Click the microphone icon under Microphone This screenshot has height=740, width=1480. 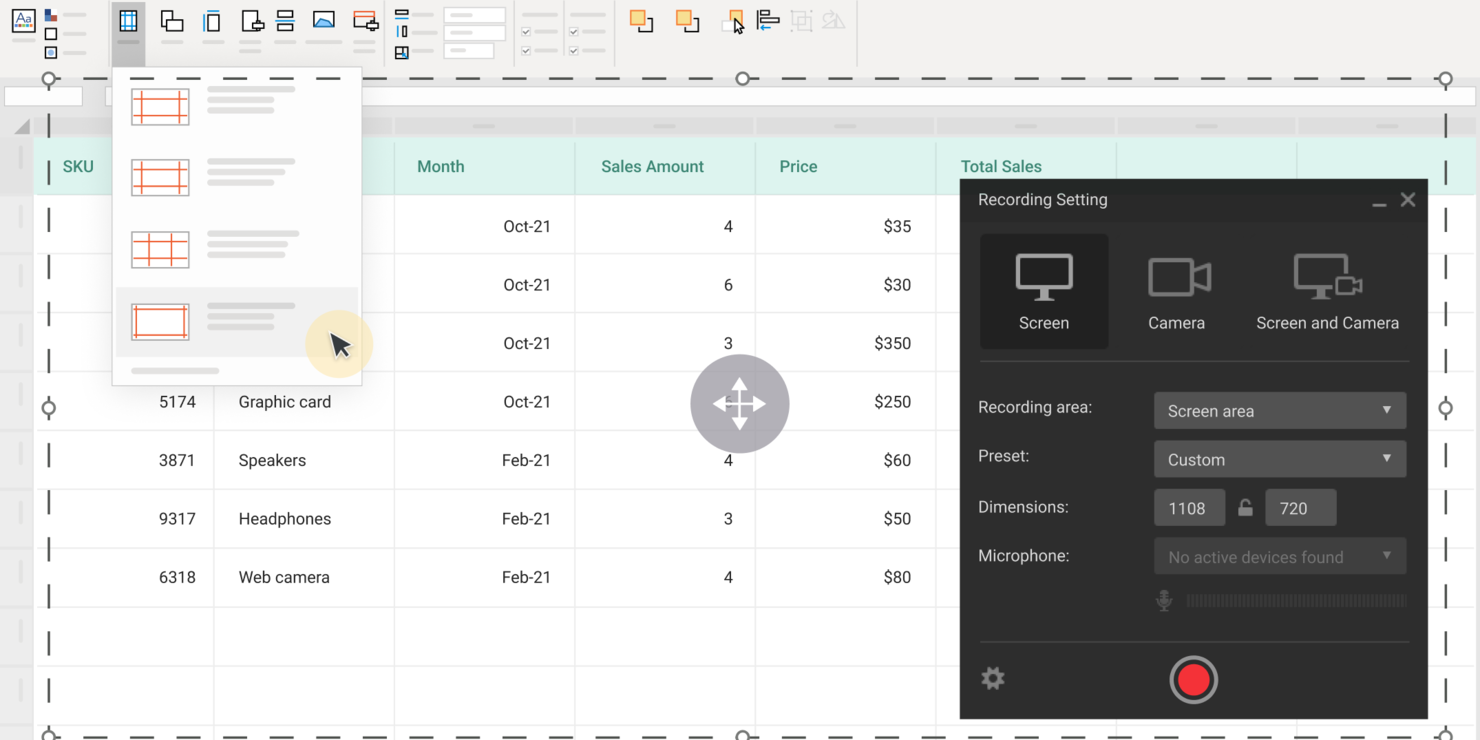coord(1164,600)
